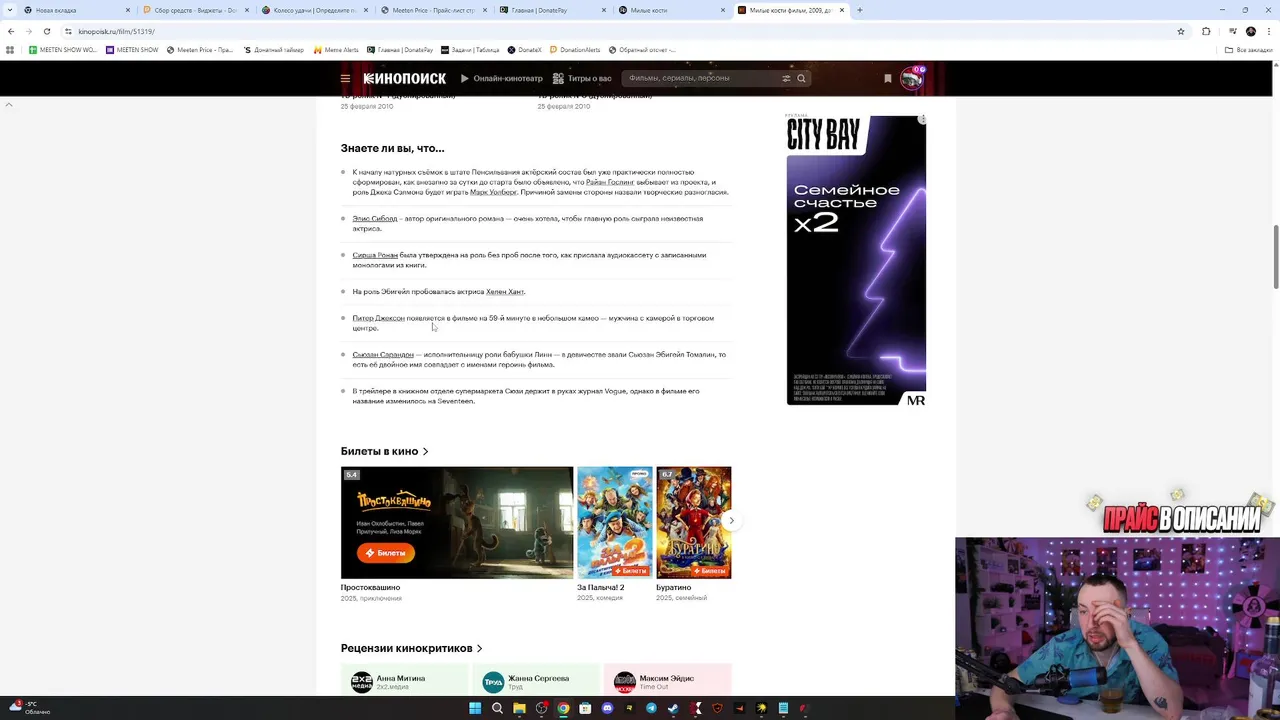Click the Кинопоиск logo
The width and height of the screenshot is (1280, 720).
(405, 78)
